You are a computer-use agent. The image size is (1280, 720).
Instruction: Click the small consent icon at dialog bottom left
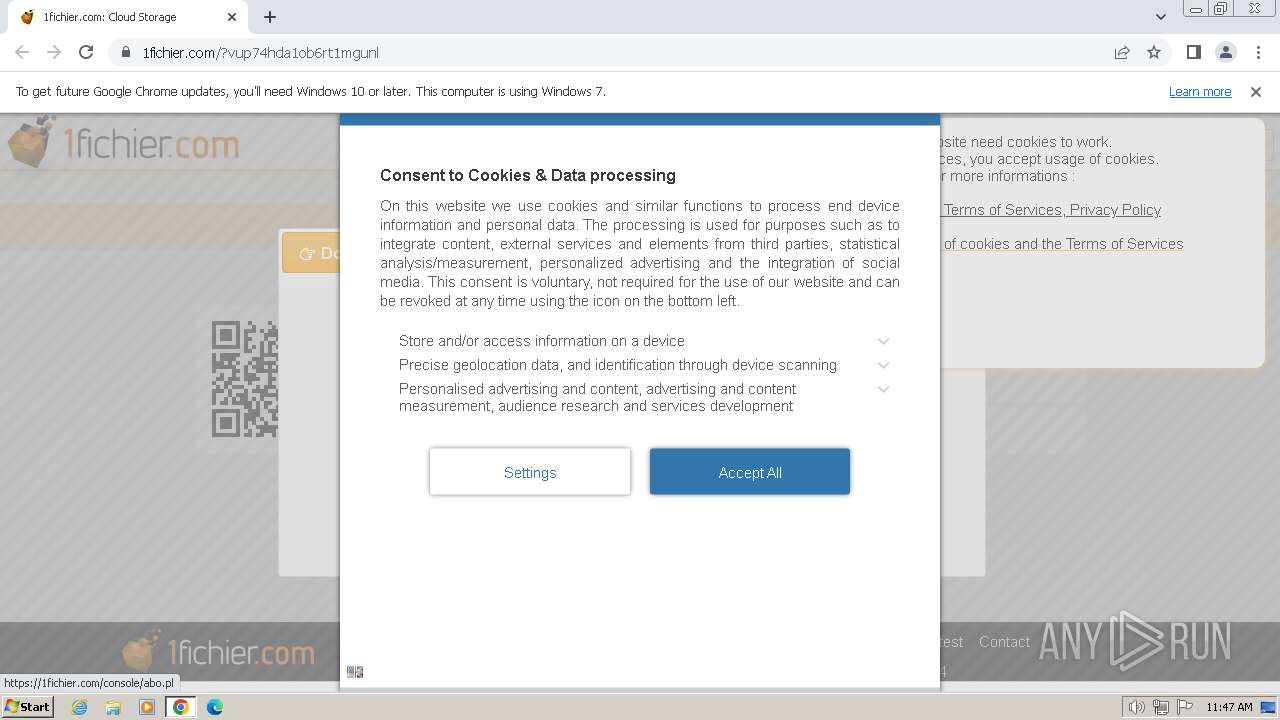click(x=355, y=672)
